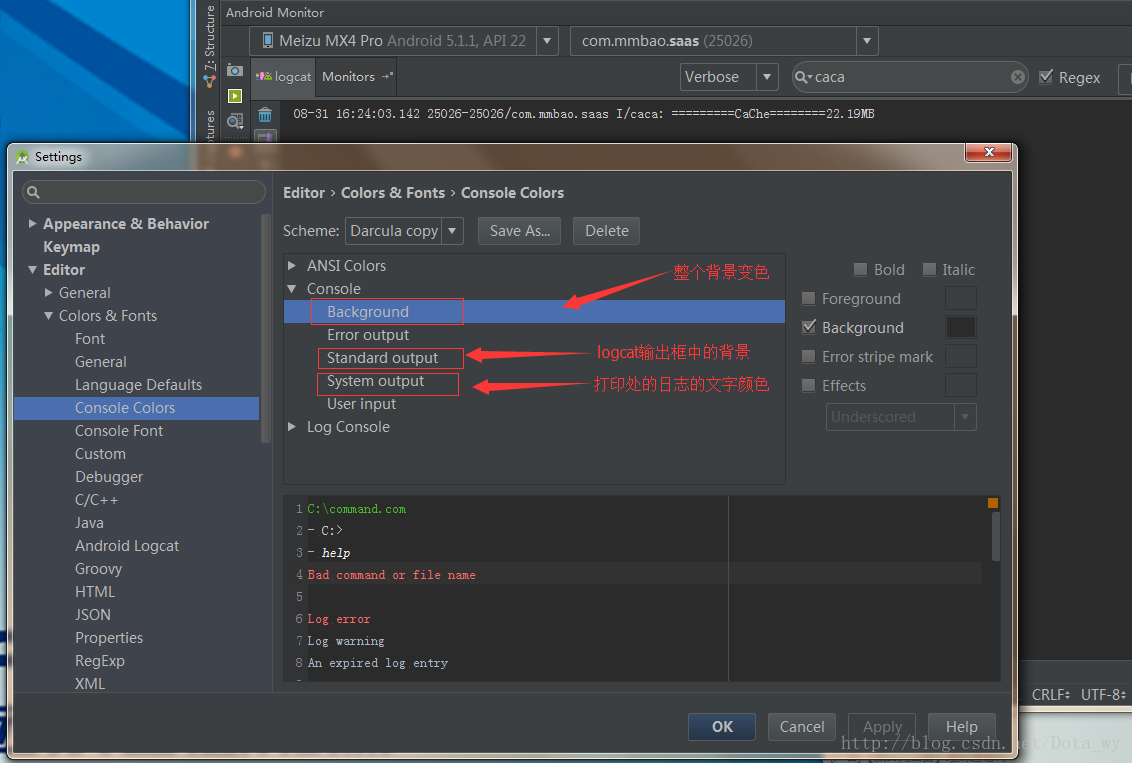Enable the Error stripe mark checkbox
This screenshot has width=1132, height=763.
(x=809, y=356)
